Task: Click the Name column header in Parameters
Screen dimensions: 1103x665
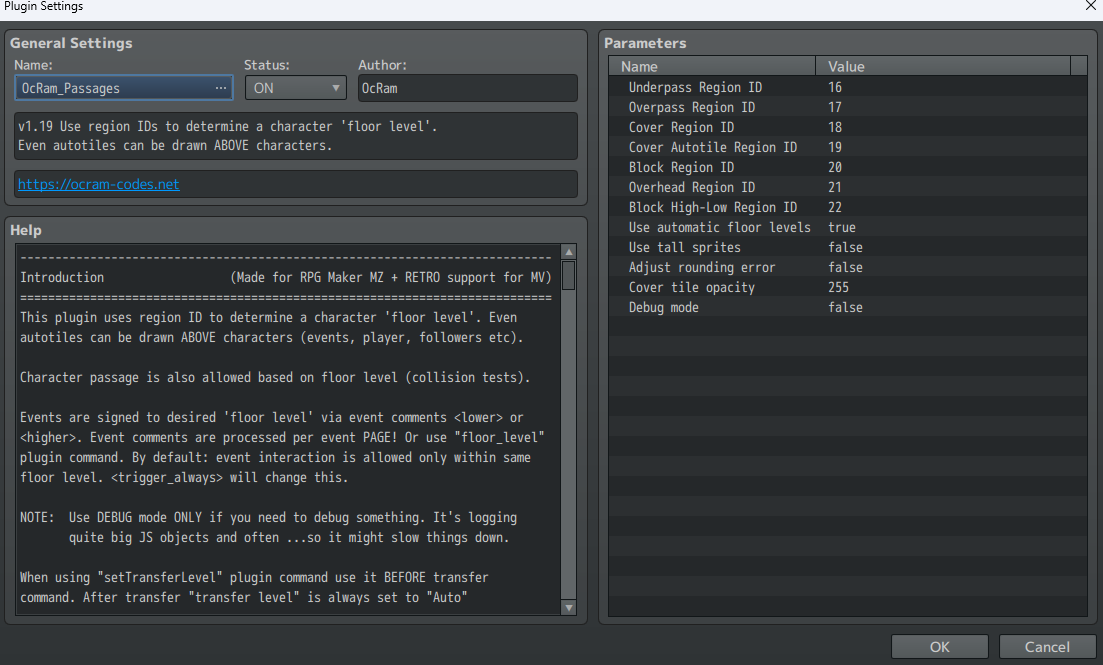Action: [x=712, y=66]
